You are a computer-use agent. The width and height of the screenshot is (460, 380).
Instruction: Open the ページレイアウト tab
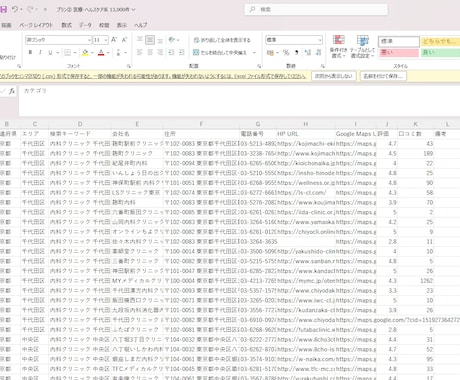tap(36, 25)
